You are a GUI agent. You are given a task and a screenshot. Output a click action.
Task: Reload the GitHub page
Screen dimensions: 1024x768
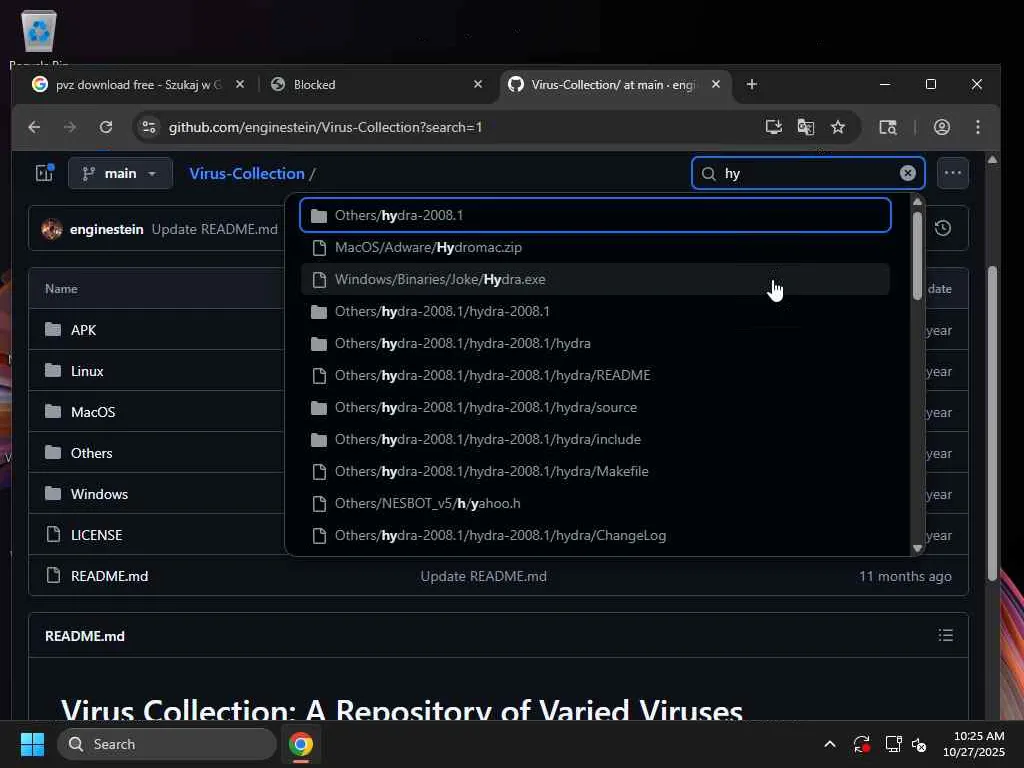[106, 127]
